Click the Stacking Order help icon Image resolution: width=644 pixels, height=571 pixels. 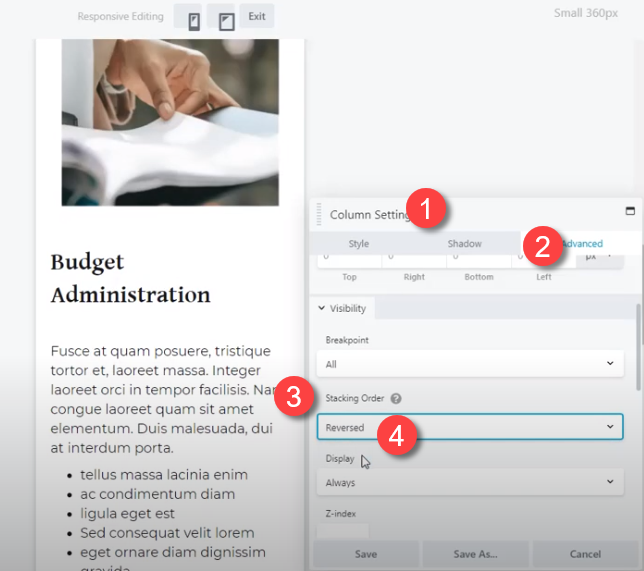[x=396, y=398]
